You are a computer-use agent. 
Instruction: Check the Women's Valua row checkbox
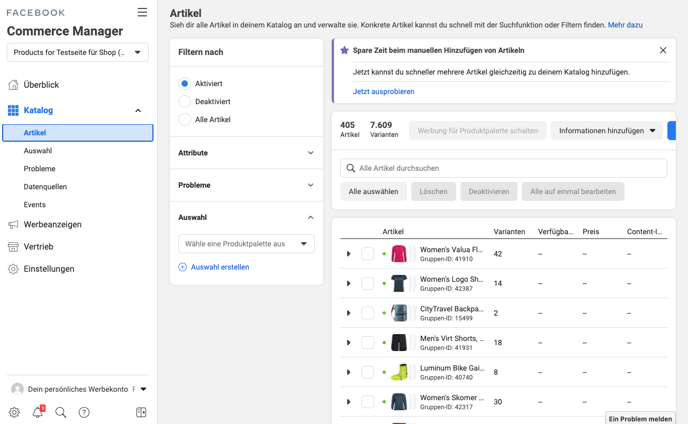(x=368, y=254)
